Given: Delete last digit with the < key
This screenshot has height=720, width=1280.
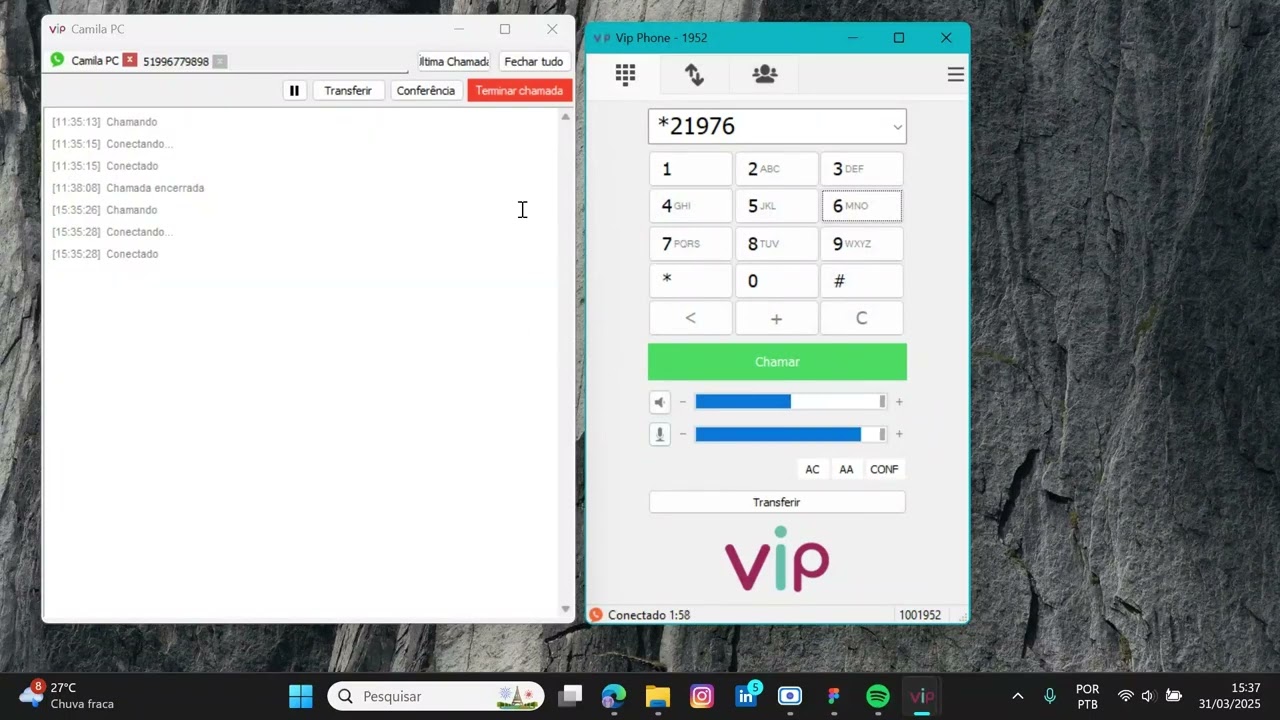Looking at the screenshot, I should 690,318.
